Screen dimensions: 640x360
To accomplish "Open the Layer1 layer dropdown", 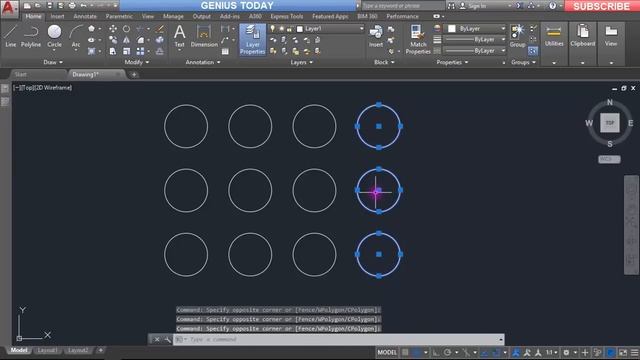I will click(x=362, y=29).
